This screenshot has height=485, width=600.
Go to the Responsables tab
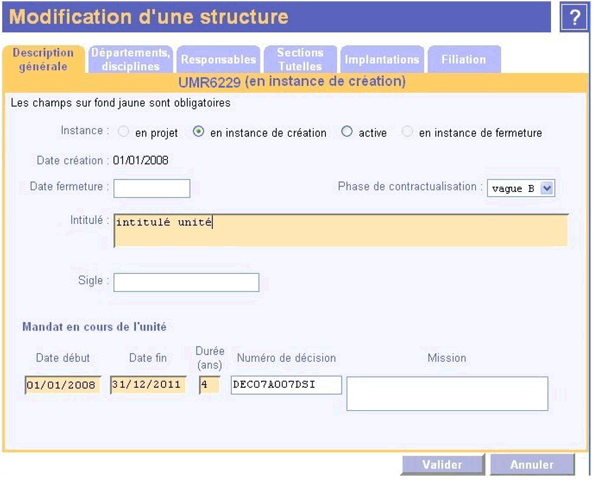pyautogui.click(x=218, y=59)
